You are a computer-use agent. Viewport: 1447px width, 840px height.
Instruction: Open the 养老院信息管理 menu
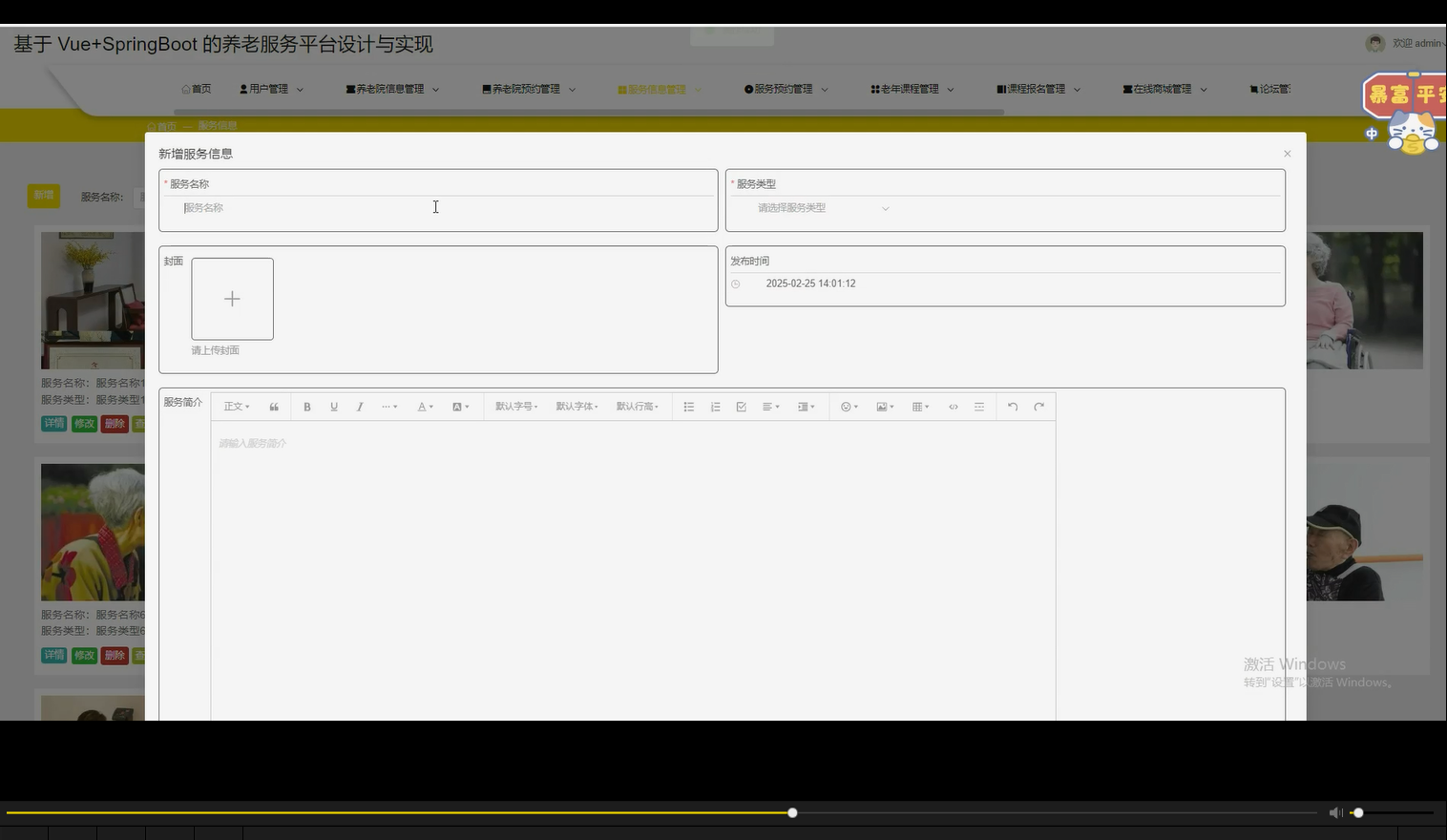click(392, 89)
